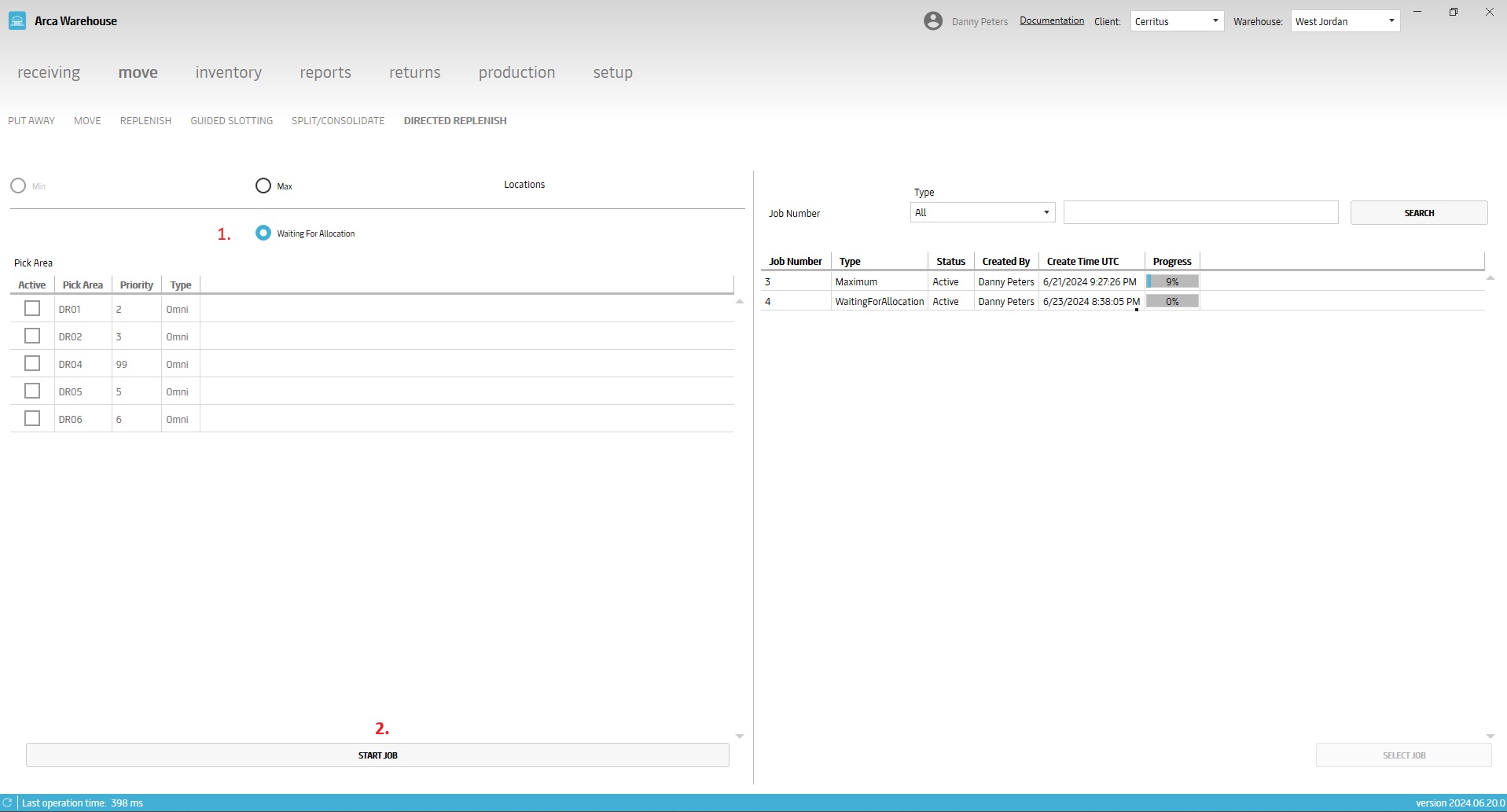This screenshot has width=1507, height=812.
Task: Open the production menu
Action: pyautogui.click(x=517, y=72)
